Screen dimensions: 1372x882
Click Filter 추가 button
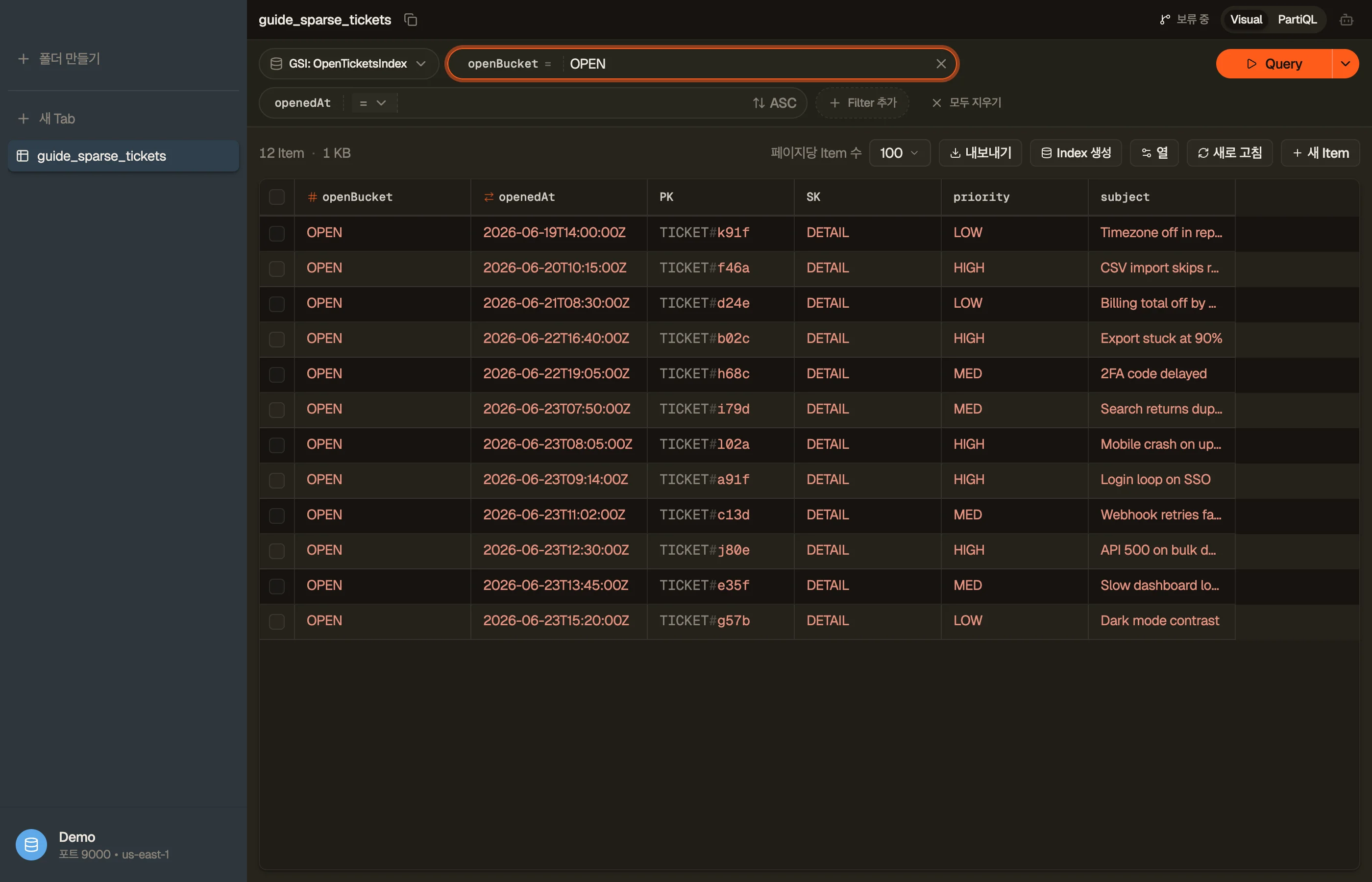(x=862, y=103)
